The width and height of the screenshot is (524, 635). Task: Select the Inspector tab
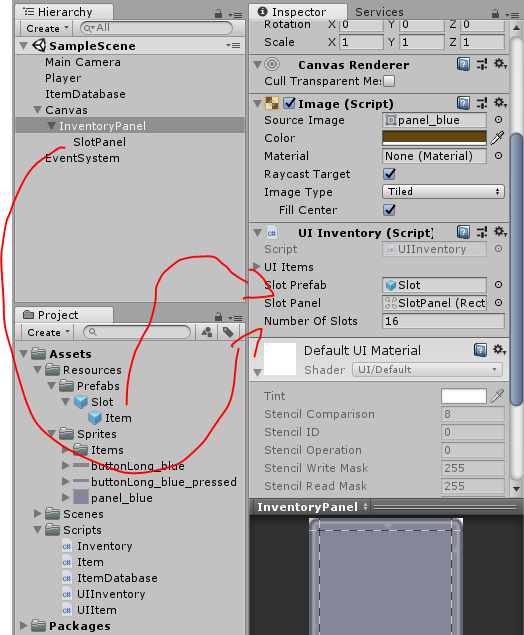(298, 12)
